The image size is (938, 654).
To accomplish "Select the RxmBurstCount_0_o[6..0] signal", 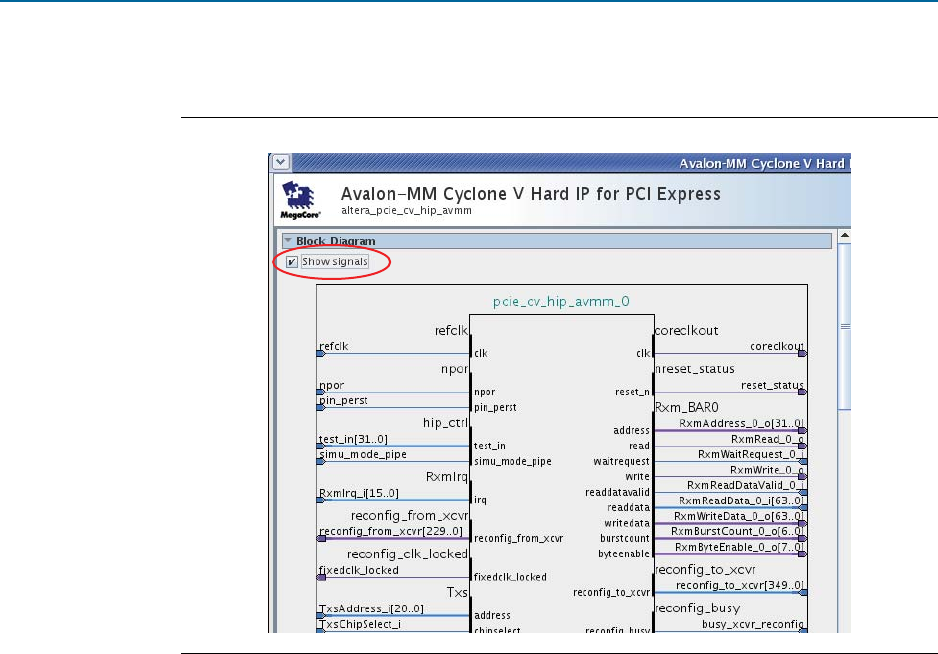I will pyautogui.click(x=738, y=531).
